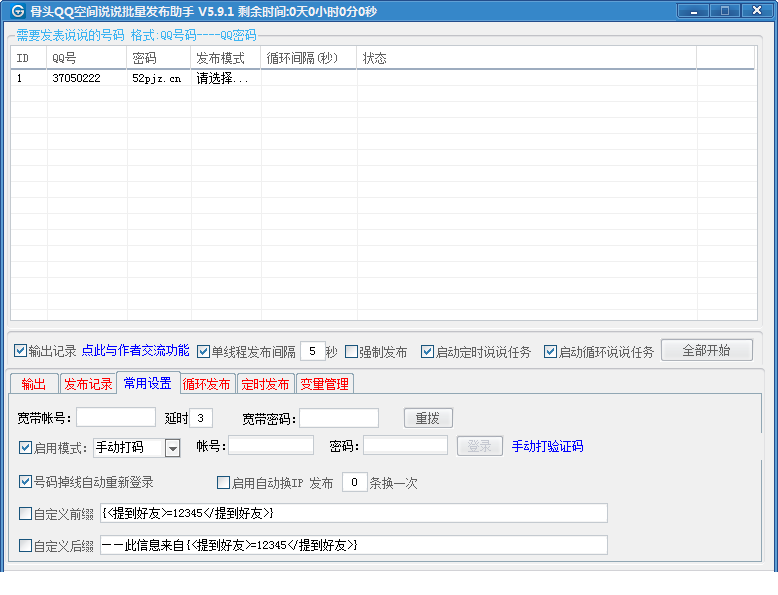Toggle 号码掉线自动重新登录 checkbox
The width and height of the screenshot is (778, 595).
tap(25, 481)
